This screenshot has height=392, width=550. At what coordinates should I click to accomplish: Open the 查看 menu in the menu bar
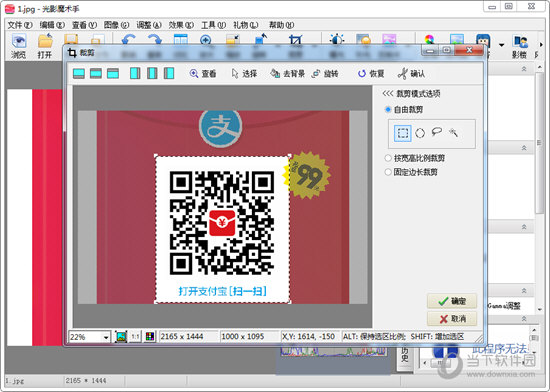point(84,25)
